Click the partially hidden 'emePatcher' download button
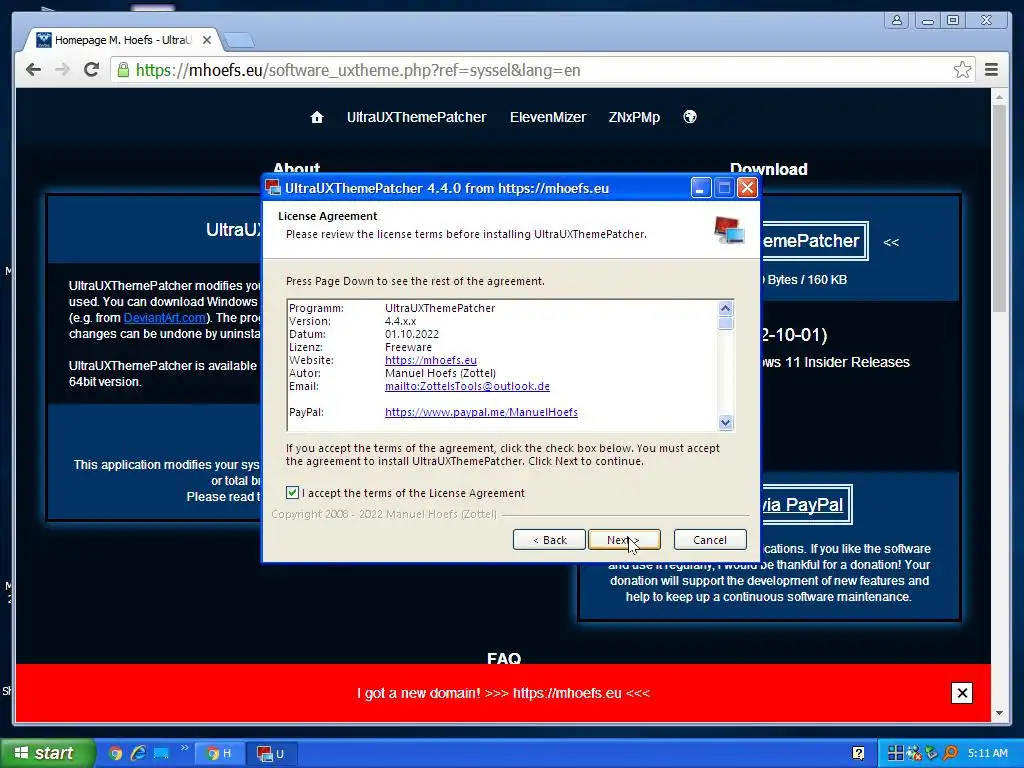This screenshot has height=768, width=1024. pos(814,241)
